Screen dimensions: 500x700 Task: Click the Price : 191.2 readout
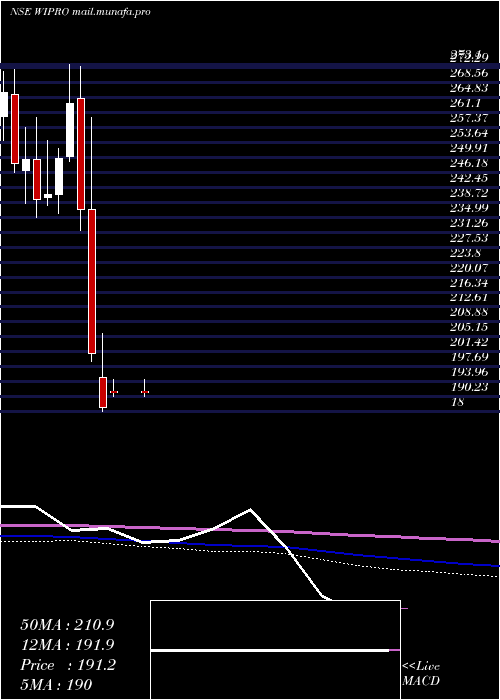pos(68,665)
